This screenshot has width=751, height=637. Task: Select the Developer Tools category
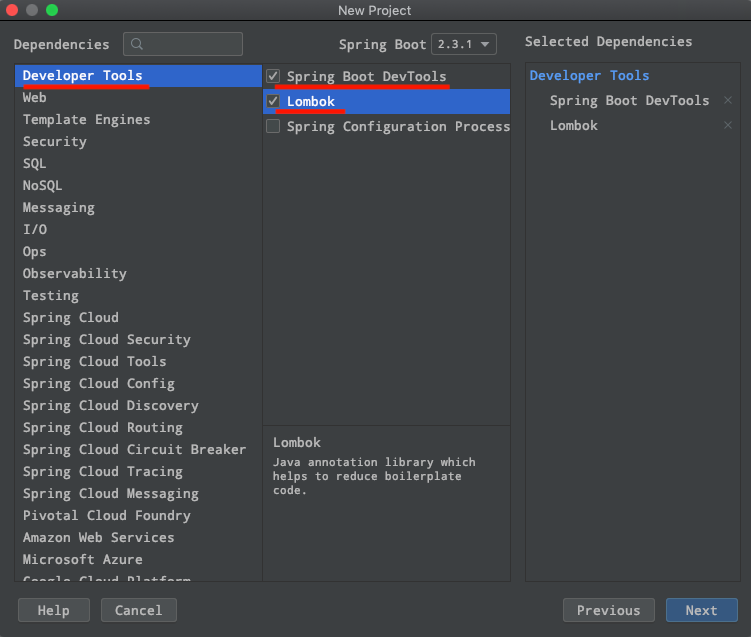138,76
